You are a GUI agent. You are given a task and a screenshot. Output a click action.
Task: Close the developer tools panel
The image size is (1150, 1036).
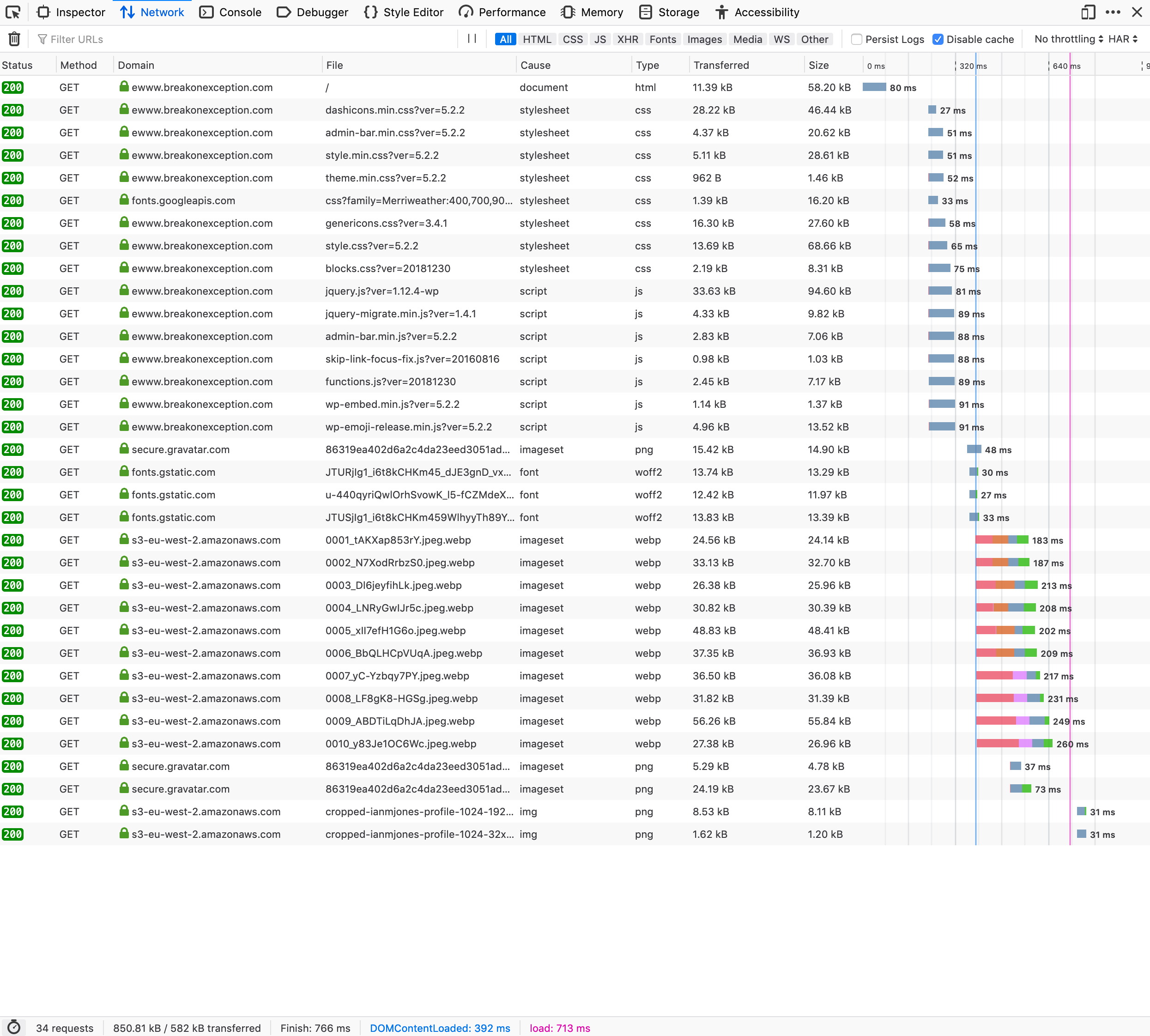pyautogui.click(x=1137, y=12)
